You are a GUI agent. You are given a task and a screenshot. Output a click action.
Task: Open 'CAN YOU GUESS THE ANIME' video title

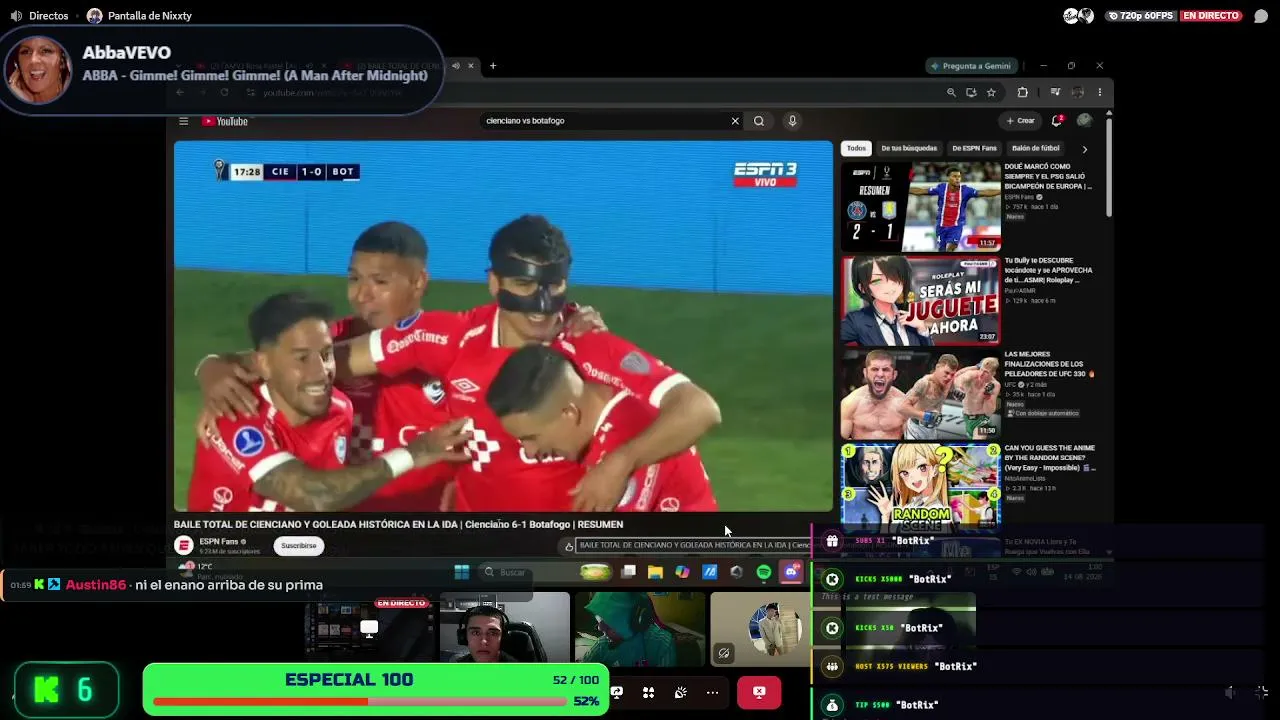tap(1050, 458)
